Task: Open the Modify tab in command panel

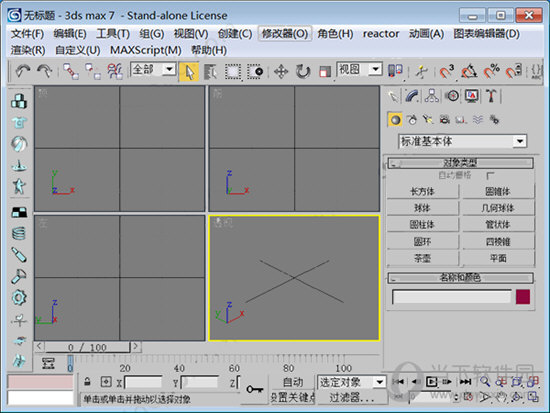Action: 413,96
